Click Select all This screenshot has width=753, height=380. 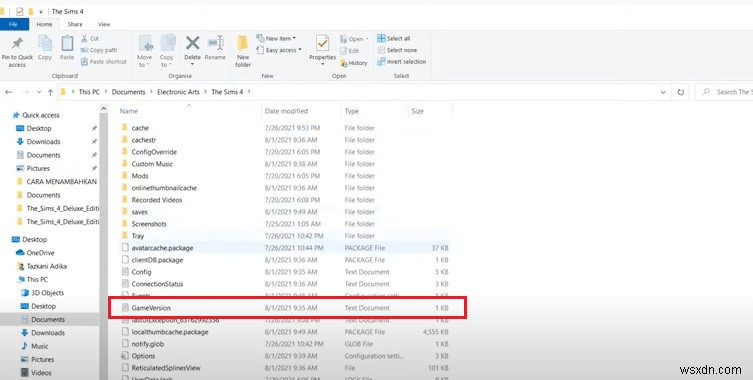pos(393,38)
